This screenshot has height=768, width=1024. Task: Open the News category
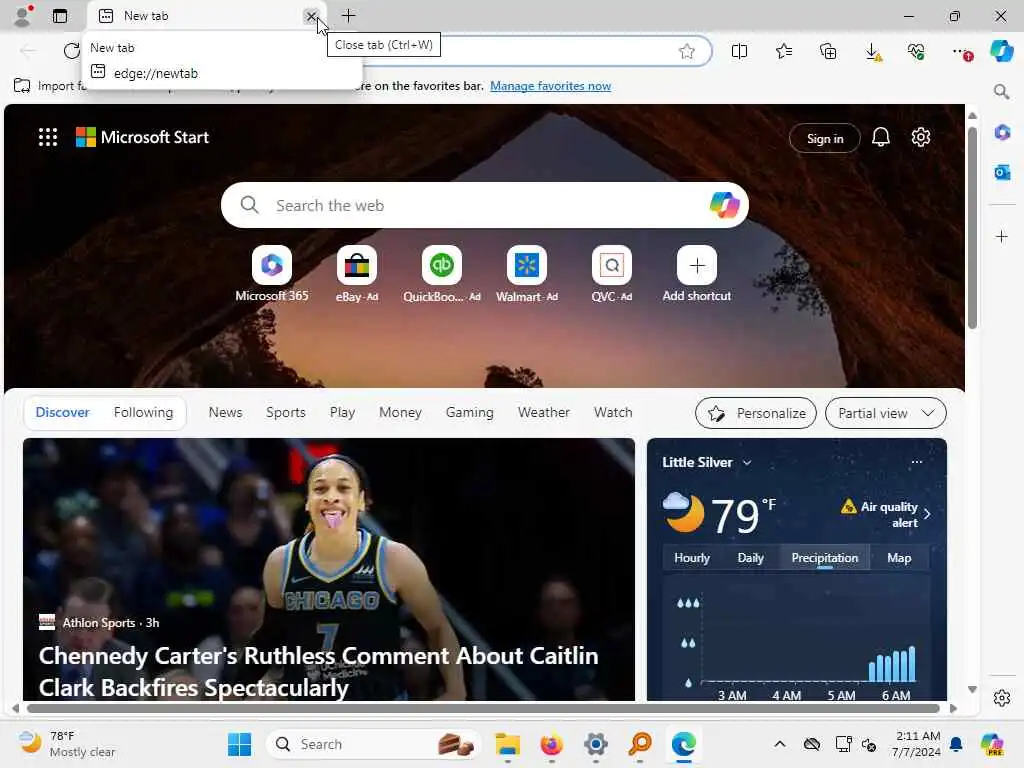point(225,413)
